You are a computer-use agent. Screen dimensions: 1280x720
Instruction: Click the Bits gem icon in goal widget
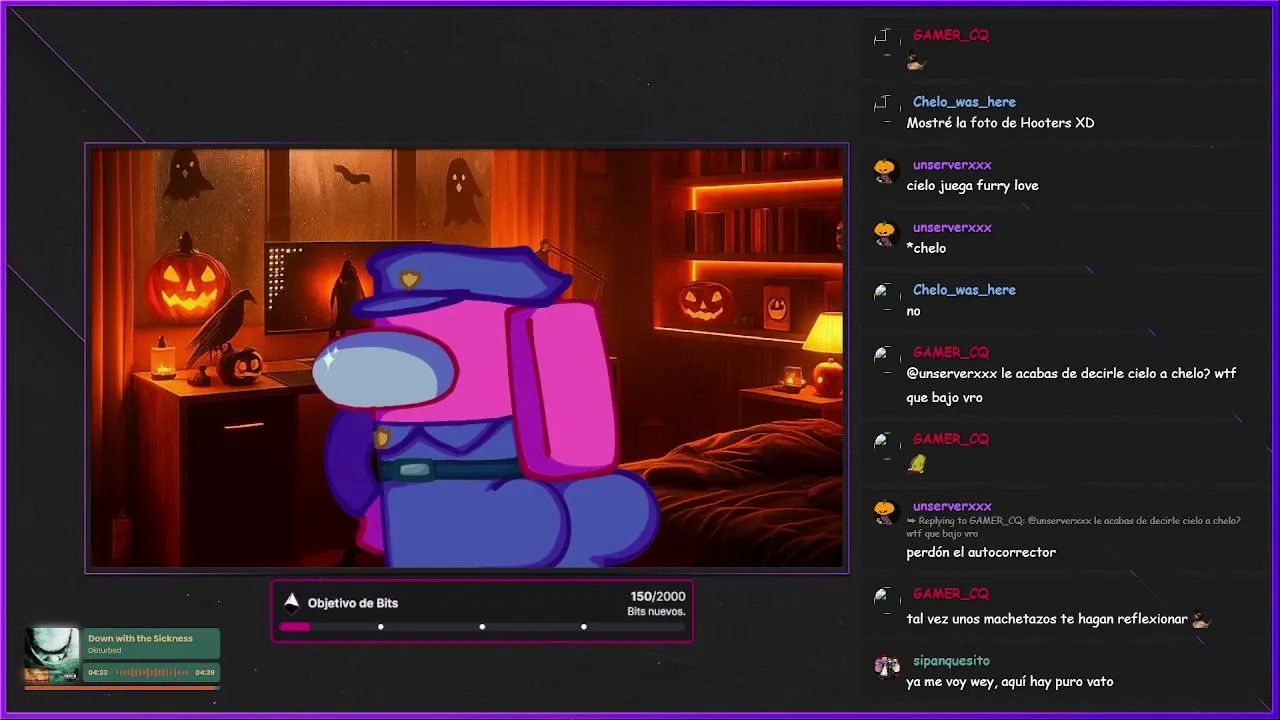[292, 602]
